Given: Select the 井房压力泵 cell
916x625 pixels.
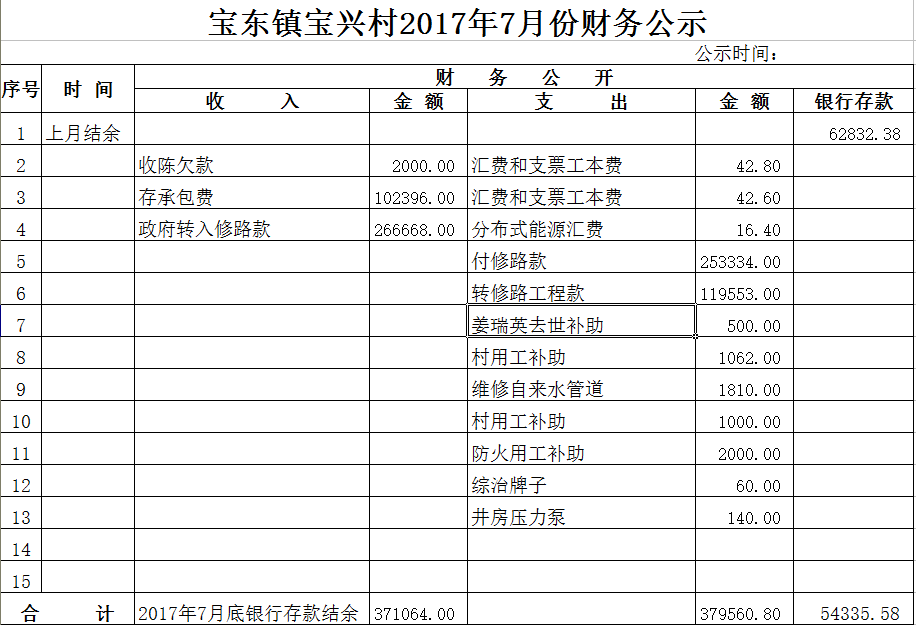Looking at the screenshot, I should click(x=581, y=513).
